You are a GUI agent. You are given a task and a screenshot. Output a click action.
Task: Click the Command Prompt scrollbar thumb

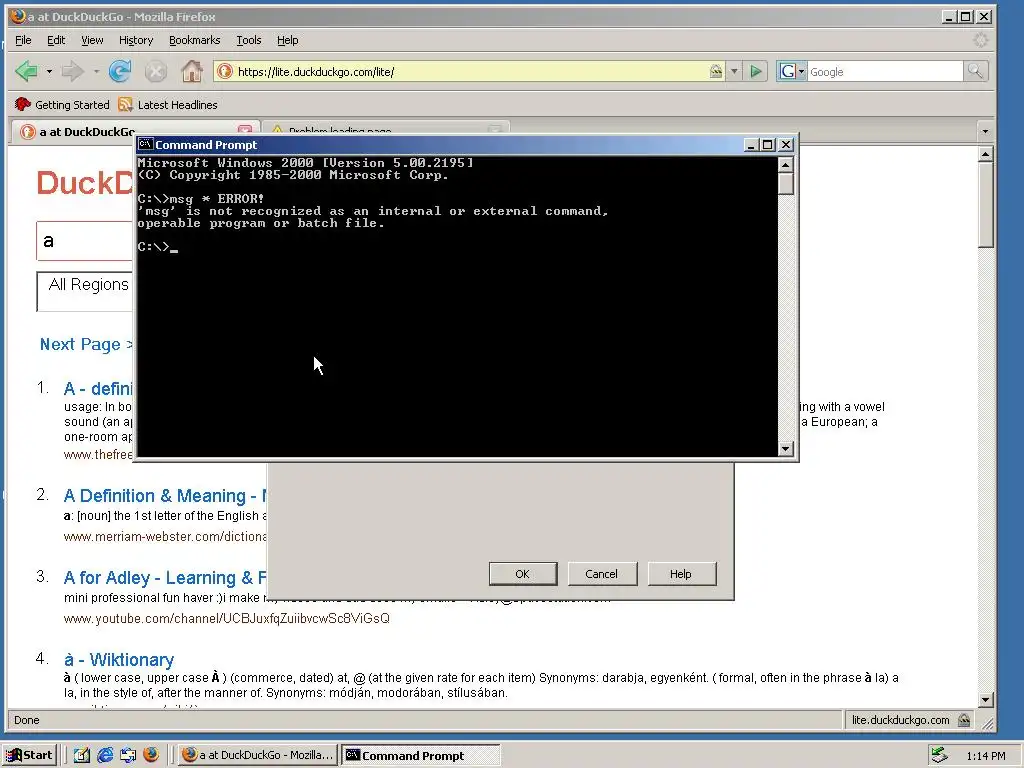pyautogui.click(x=786, y=184)
